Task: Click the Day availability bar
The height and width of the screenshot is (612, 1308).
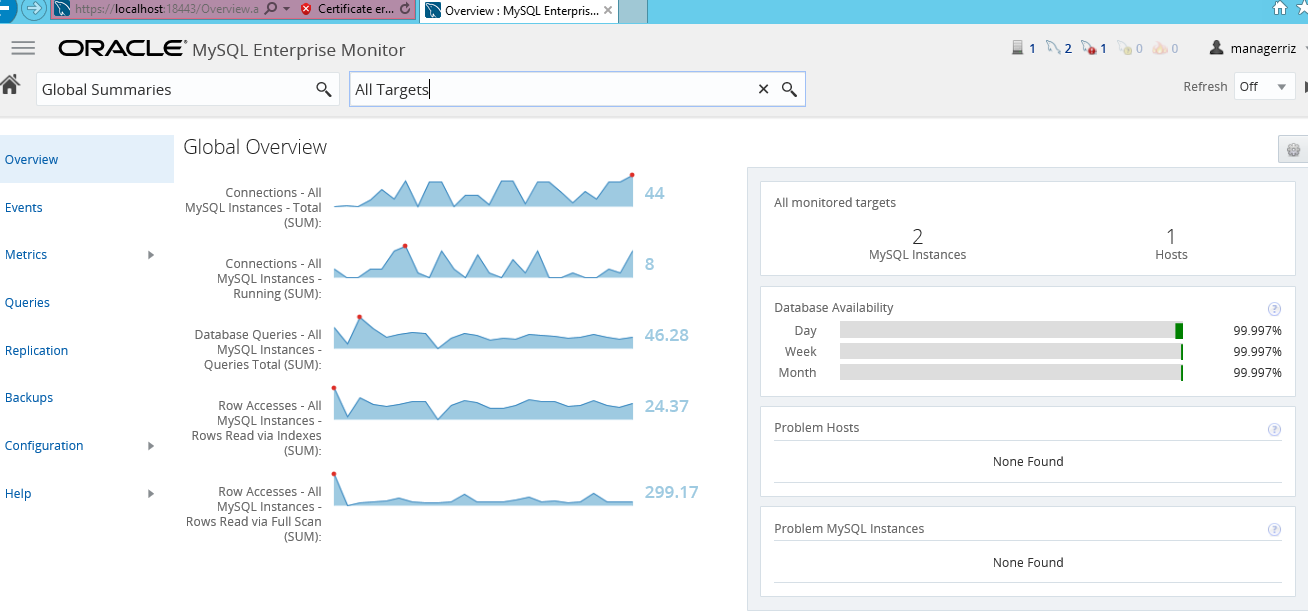Action: [x=1012, y=331]
